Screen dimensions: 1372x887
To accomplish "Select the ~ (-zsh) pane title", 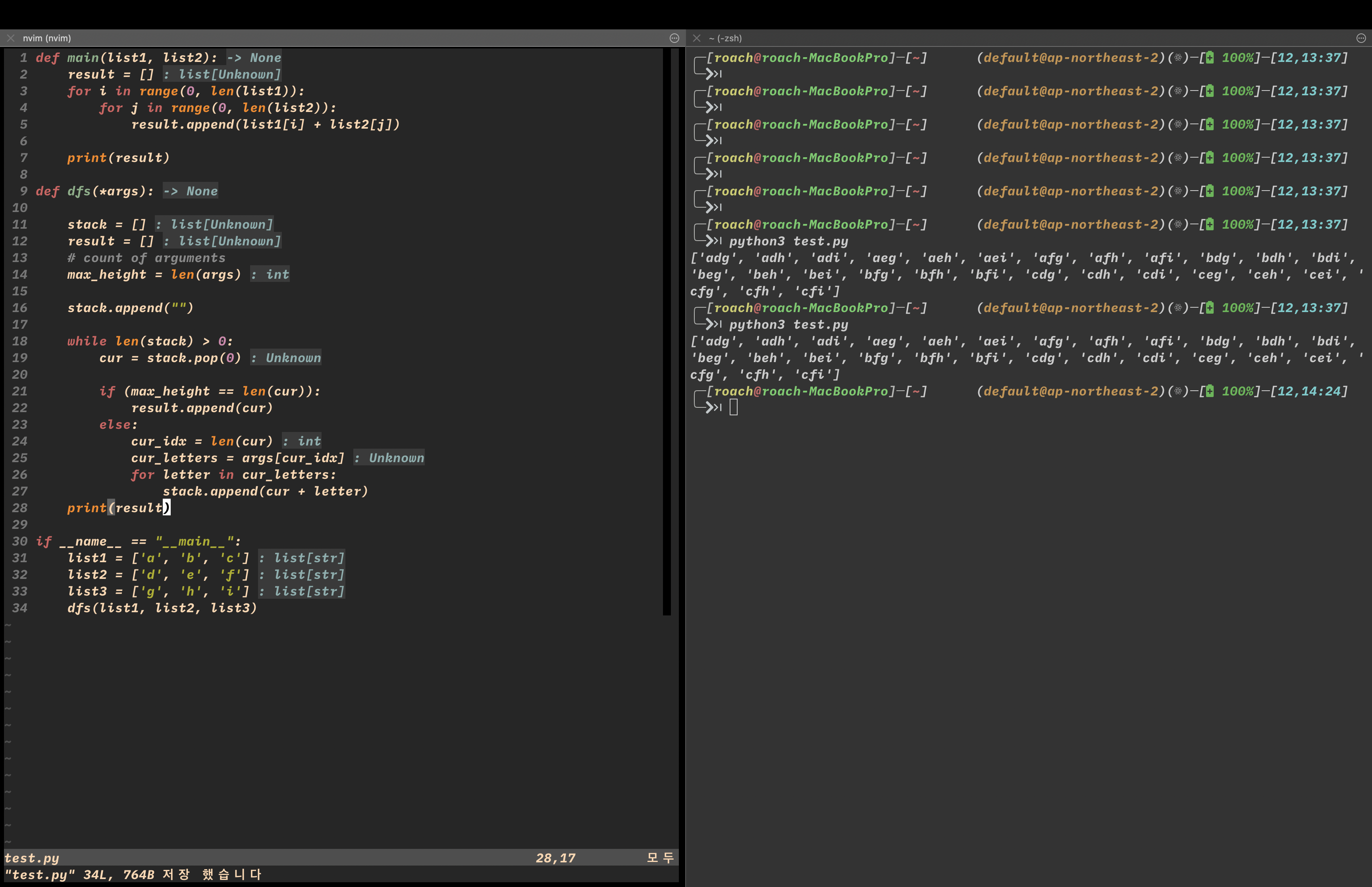I will pos(725,38).
